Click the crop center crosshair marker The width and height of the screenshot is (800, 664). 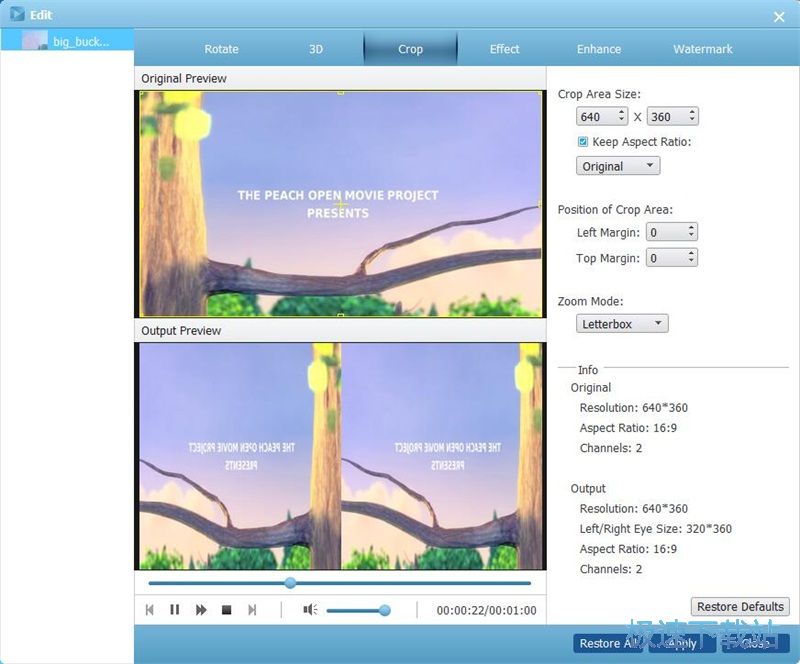(340, 204)
